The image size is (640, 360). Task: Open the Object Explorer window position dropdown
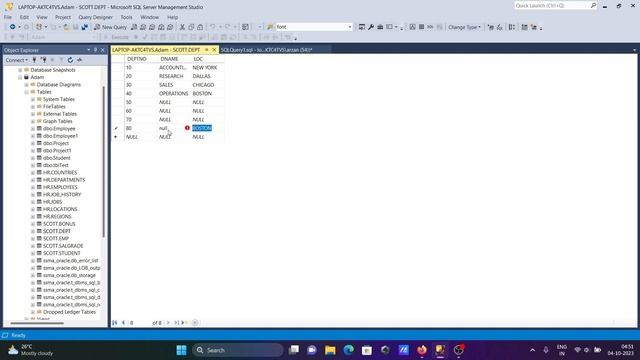pos(89,50)
